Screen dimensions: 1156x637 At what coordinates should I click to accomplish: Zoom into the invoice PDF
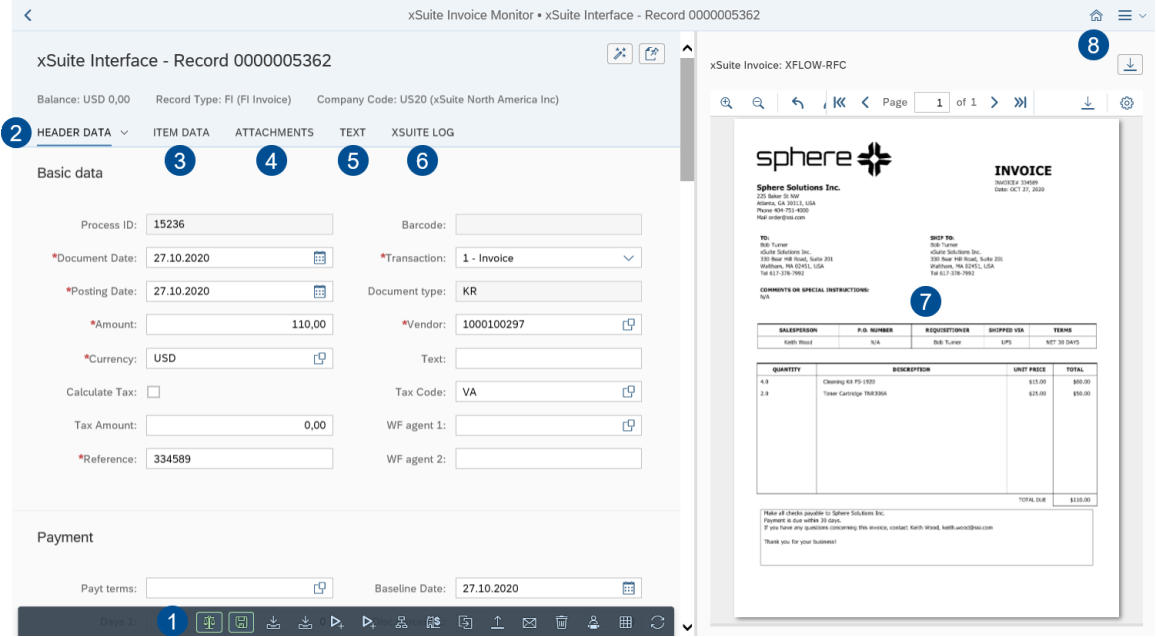(x=726, y=102)
